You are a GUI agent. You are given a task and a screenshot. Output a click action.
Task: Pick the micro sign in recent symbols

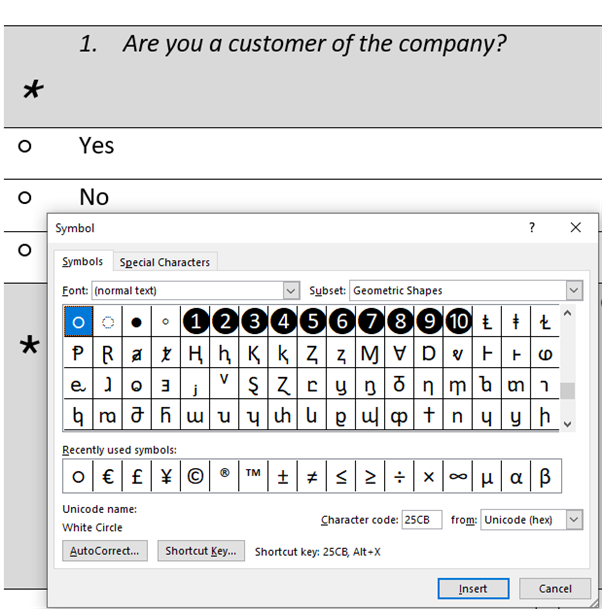click(x=487, y=476)
